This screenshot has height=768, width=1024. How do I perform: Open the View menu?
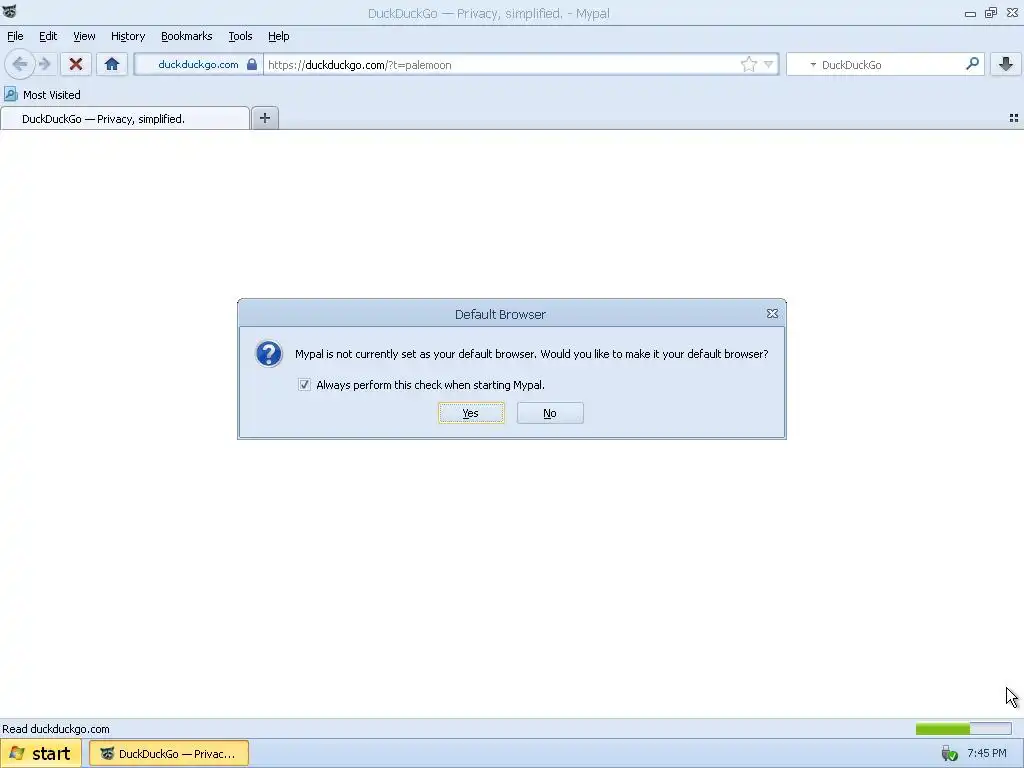(84, 36)
